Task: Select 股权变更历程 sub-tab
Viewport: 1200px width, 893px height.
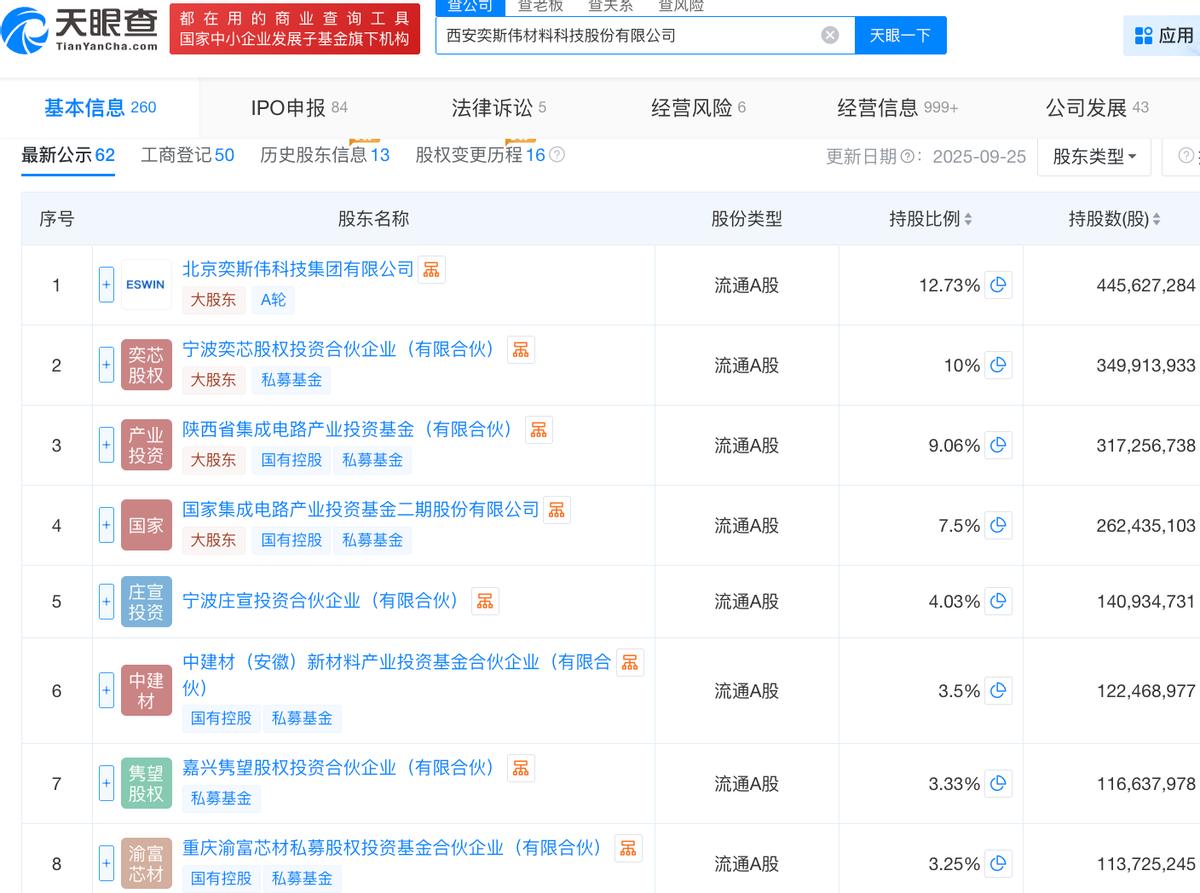Action: pyautogui.click(x=480, y=155)
